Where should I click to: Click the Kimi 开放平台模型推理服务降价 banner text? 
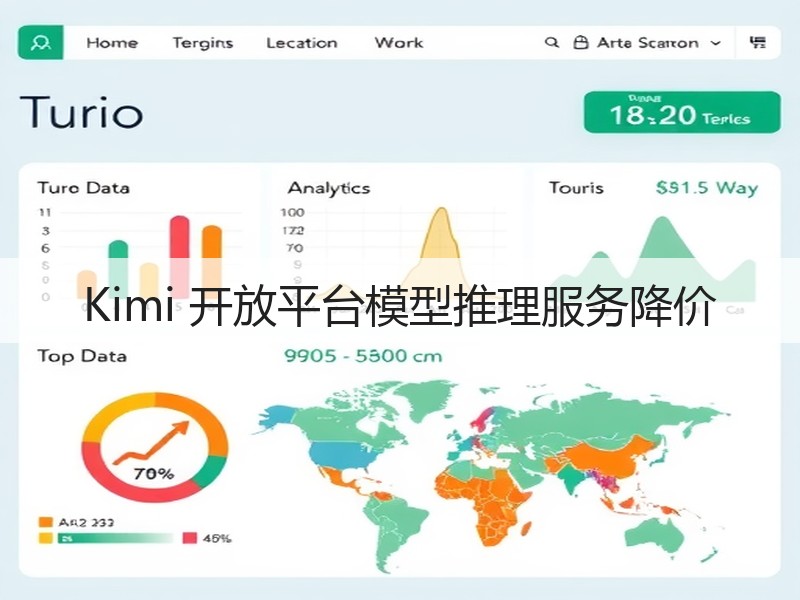399,307
